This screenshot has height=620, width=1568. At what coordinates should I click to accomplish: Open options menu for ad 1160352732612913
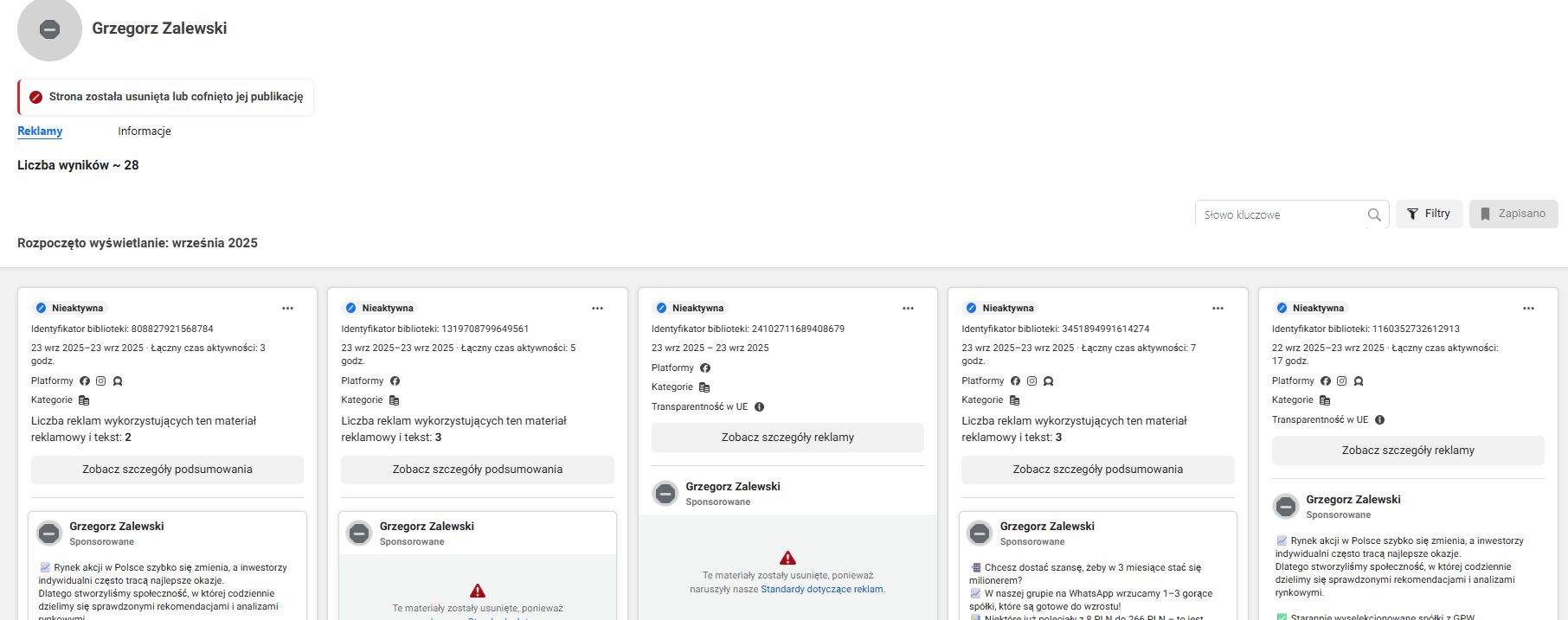tap(1528, 308)
